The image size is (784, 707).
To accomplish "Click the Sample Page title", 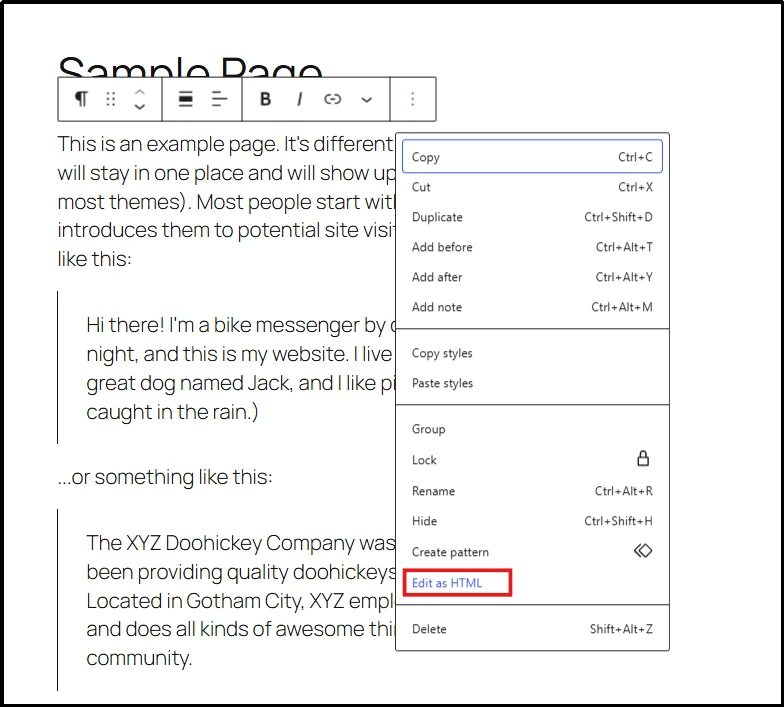I will pyautogui.click(x=190, y=68).
